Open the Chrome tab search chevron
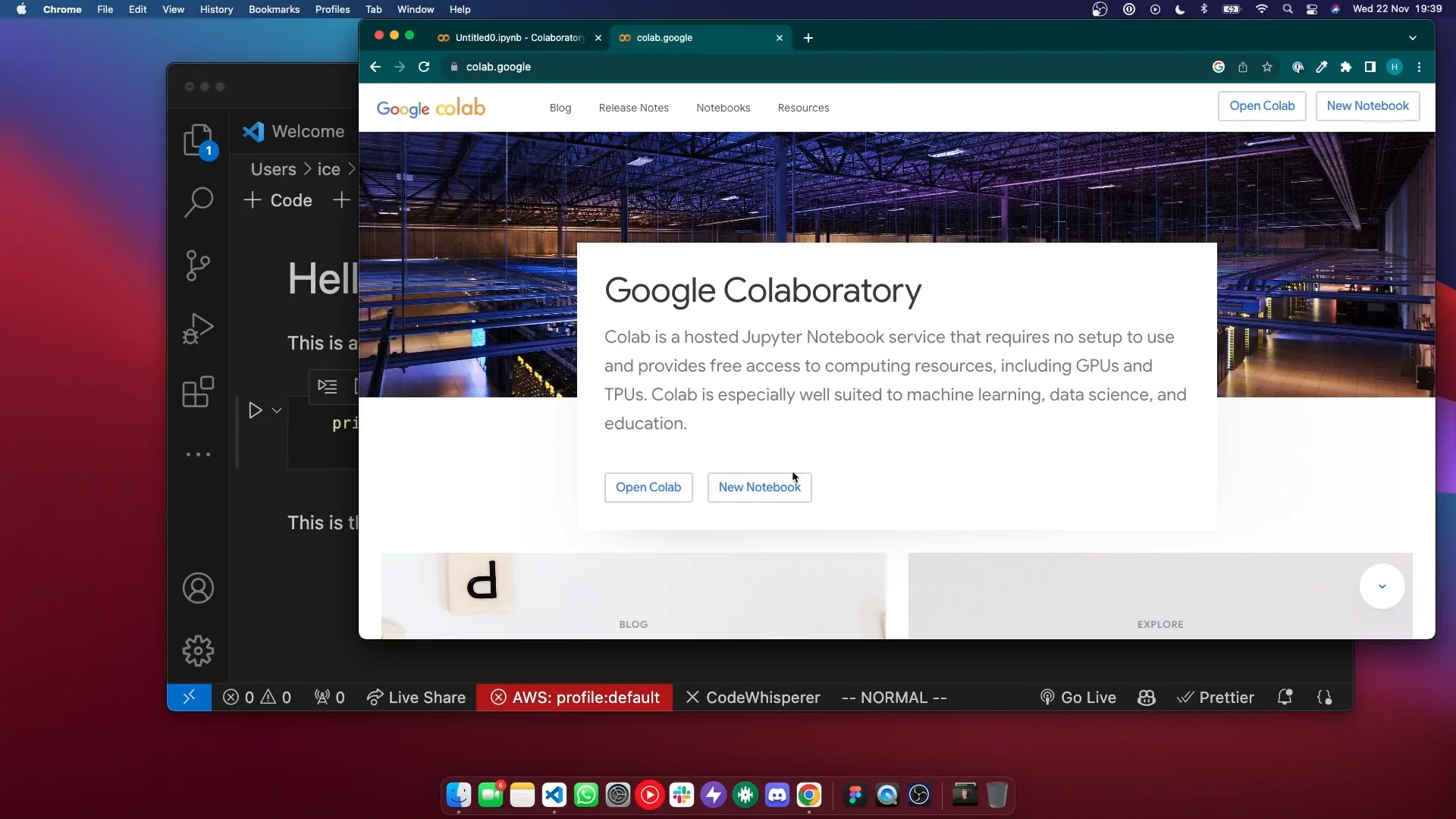Screen dimensions: 1456x819 (x=1413, y=37)
